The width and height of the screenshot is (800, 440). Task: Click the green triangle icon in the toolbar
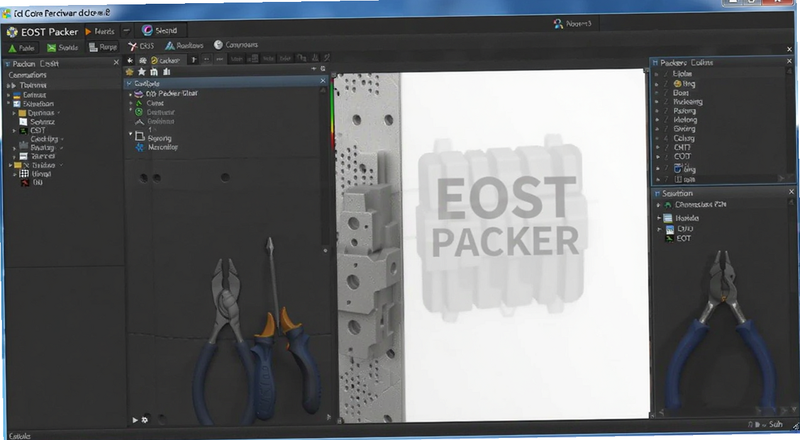point(12,48)
